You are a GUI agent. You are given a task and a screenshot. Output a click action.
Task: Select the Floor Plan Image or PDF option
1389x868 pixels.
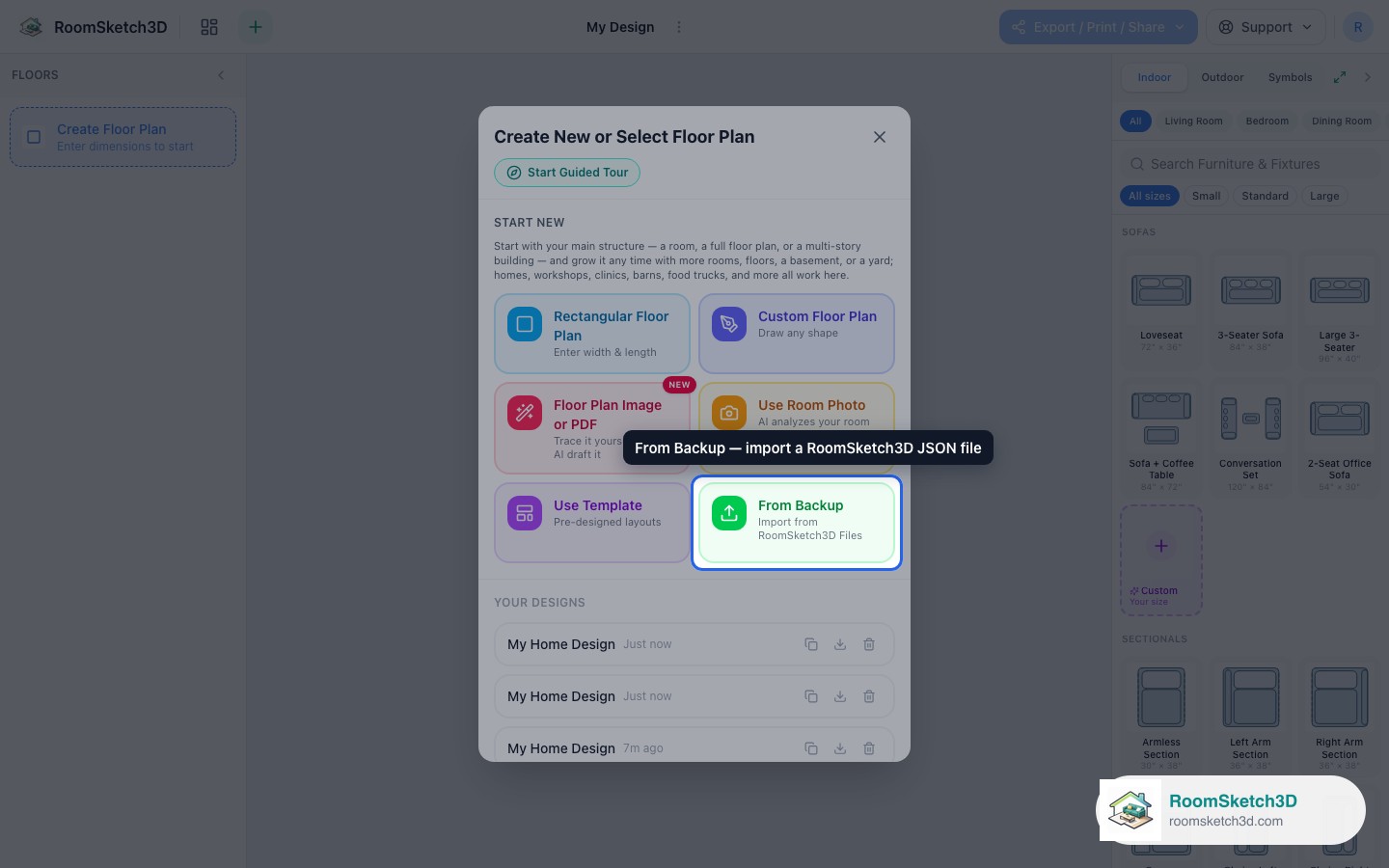pos(592,428)
